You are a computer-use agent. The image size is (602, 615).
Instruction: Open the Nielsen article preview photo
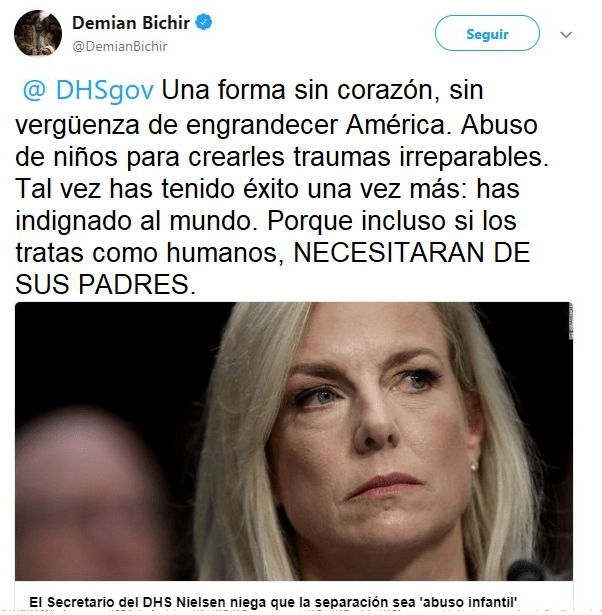click(294, 441)
